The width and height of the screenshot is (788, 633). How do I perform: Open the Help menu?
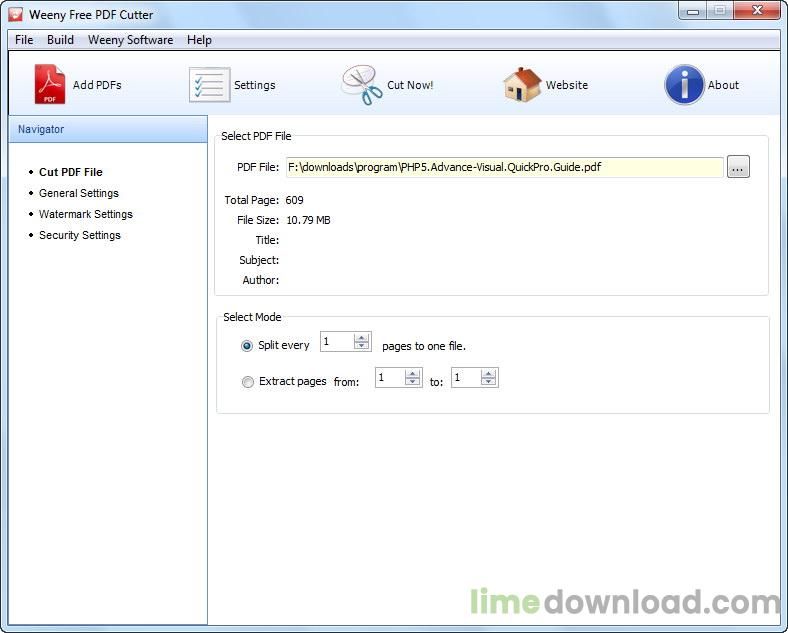[200, 40]
